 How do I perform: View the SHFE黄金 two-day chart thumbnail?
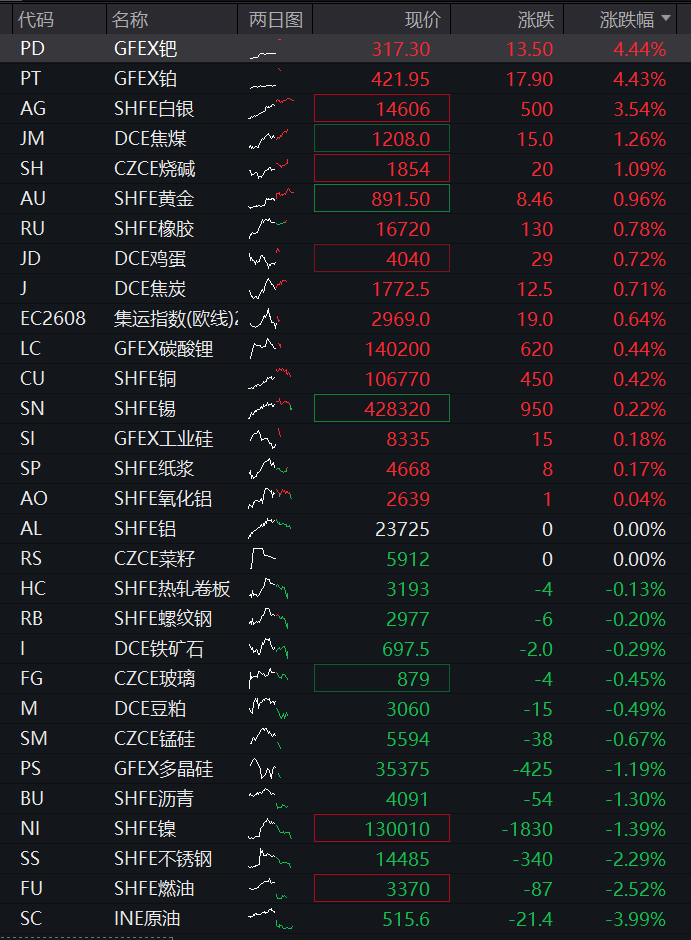click(271, 198)
